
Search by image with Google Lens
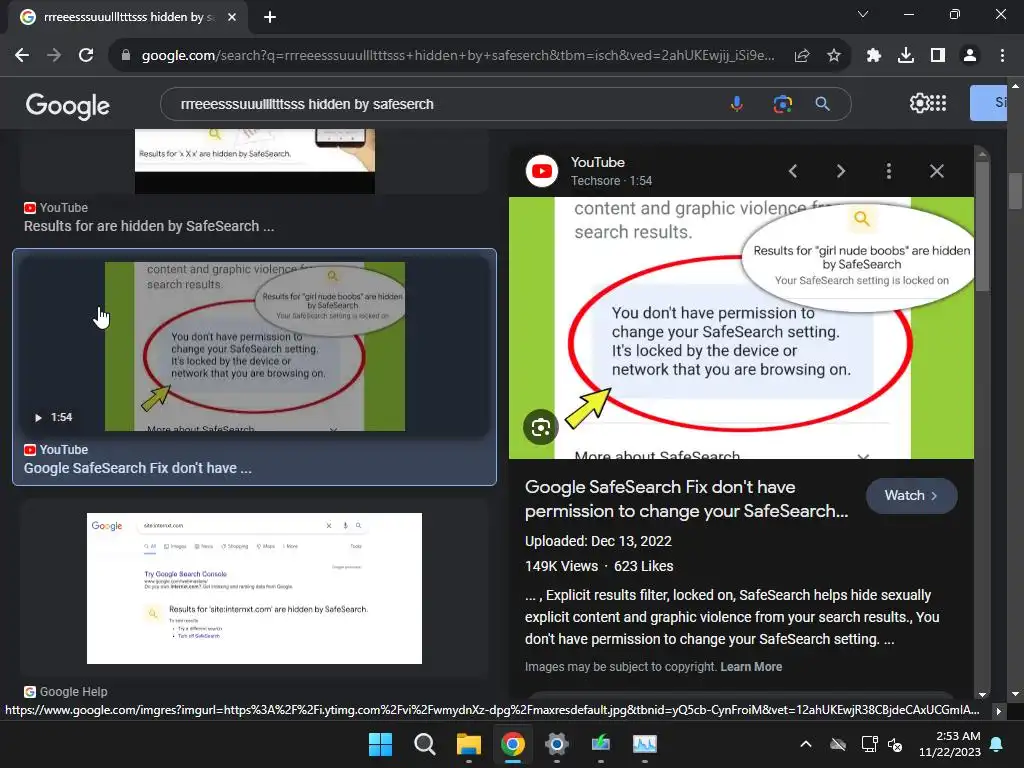(782, 104)
